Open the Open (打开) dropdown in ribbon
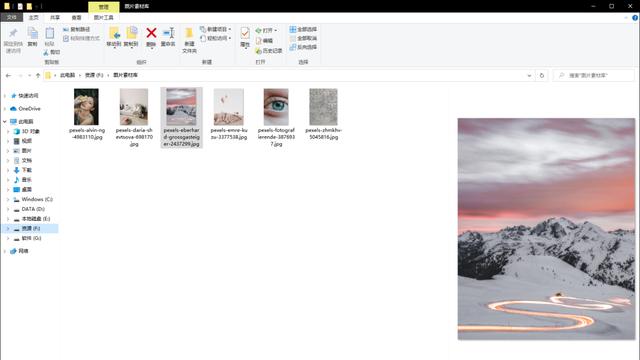This screenshot has width=640, height=360. click(266, 31)
